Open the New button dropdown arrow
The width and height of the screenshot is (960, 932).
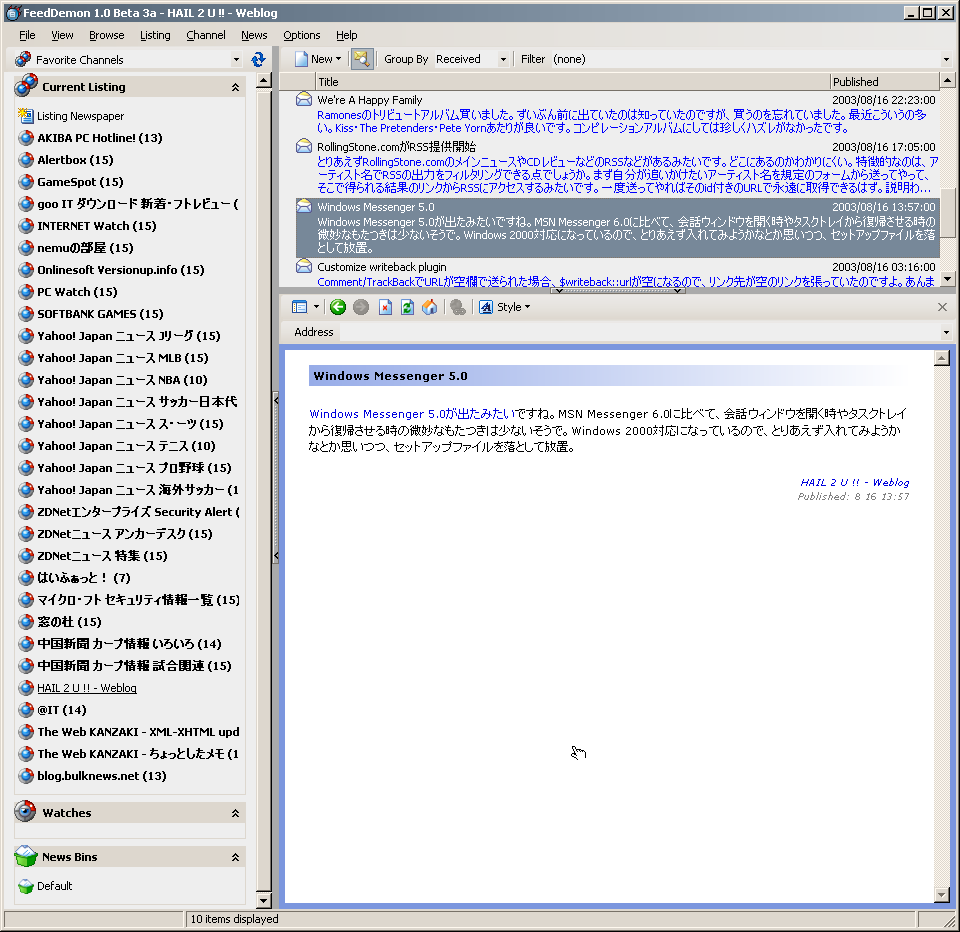(339, 59)
